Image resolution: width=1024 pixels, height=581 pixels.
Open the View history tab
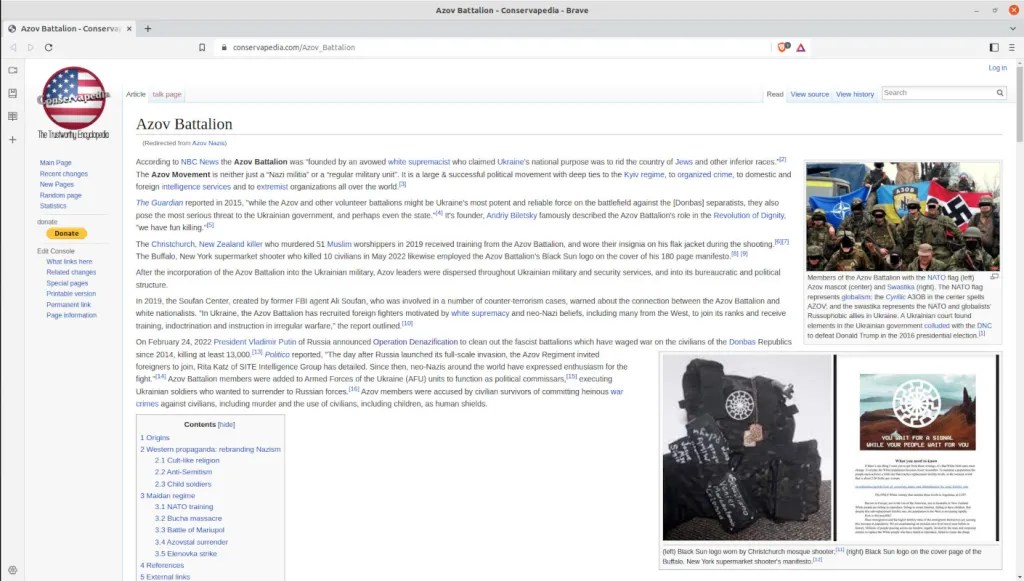click(854, 94)
